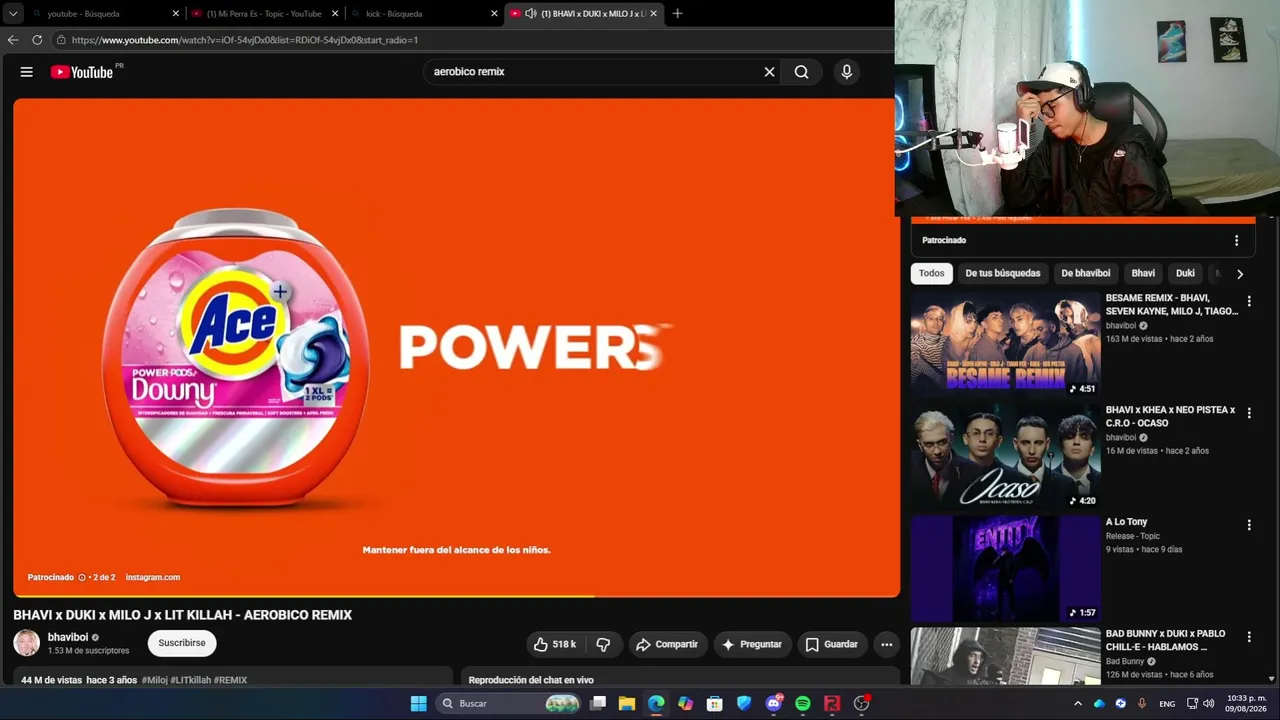The height and width of the screenshot is (720, 1280).
Task: Open Microsoft Store from the taskbar
Action: tap(715, 703)
